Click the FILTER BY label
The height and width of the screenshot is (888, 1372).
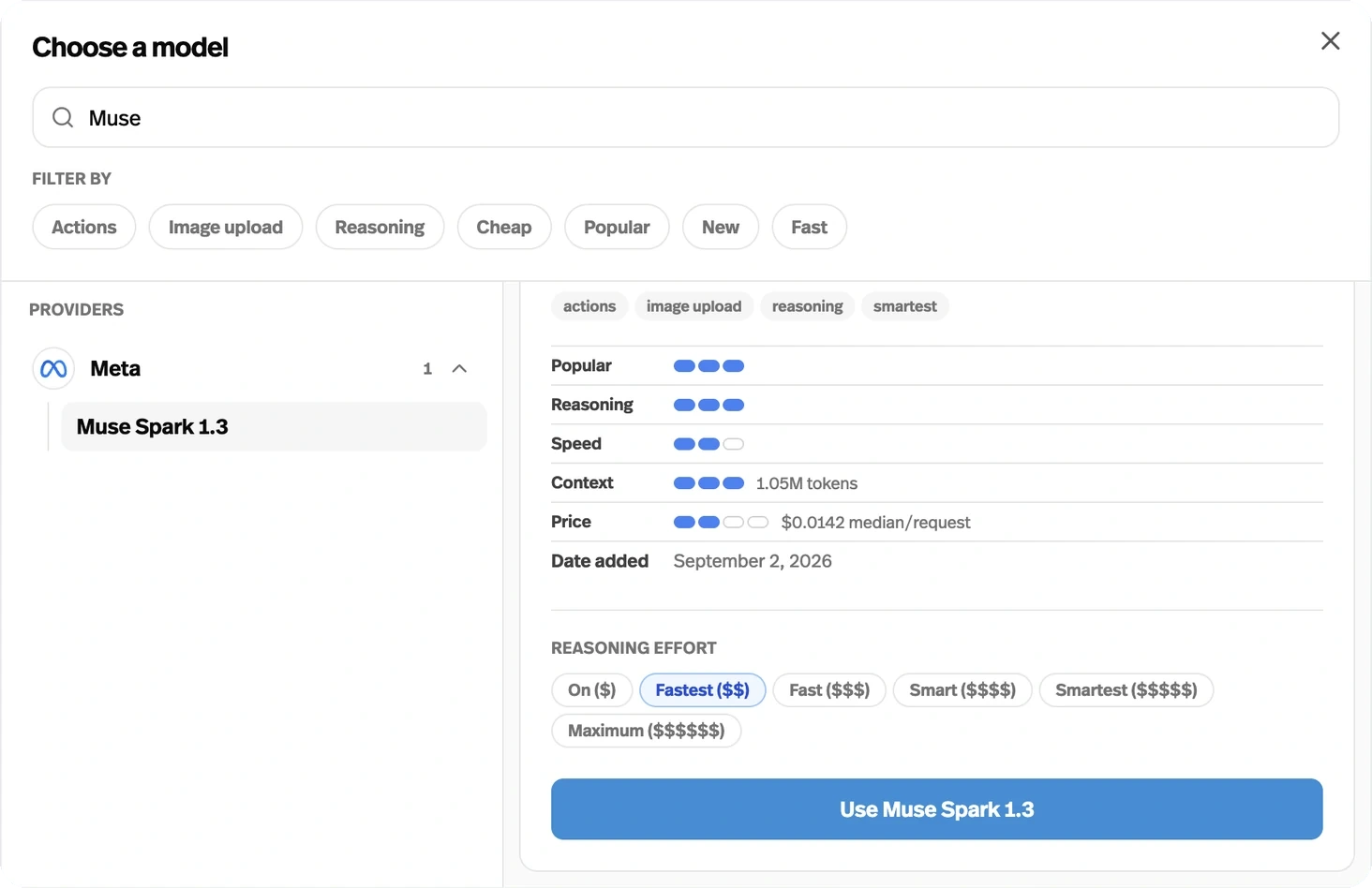[x=72, y=179]
